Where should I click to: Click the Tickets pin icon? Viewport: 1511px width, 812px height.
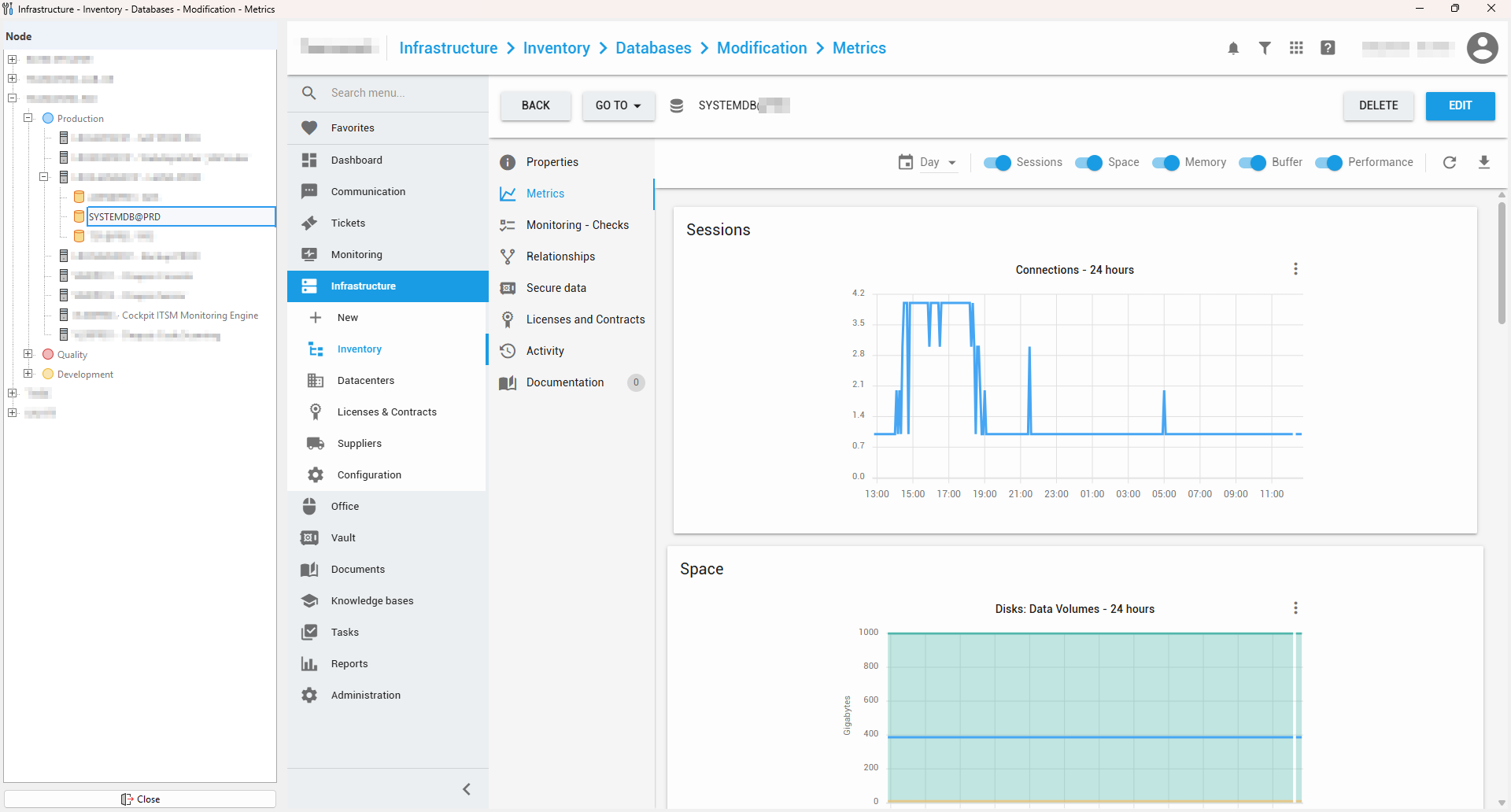309,223
